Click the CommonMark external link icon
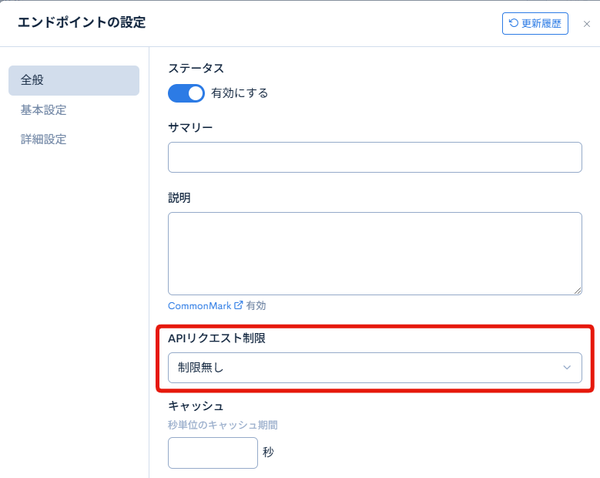Image resolution: width=600 pixels, height=478 pixels. pos(238,305)
